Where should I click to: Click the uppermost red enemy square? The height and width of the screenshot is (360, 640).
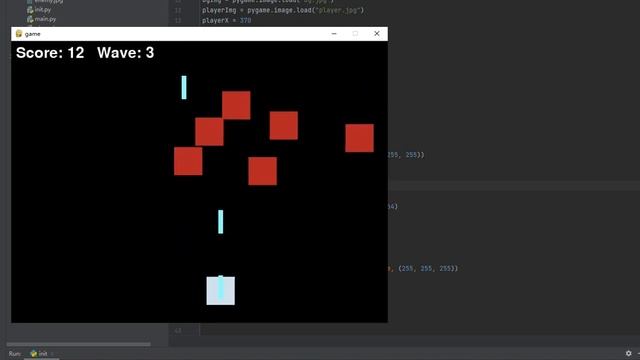236,105
